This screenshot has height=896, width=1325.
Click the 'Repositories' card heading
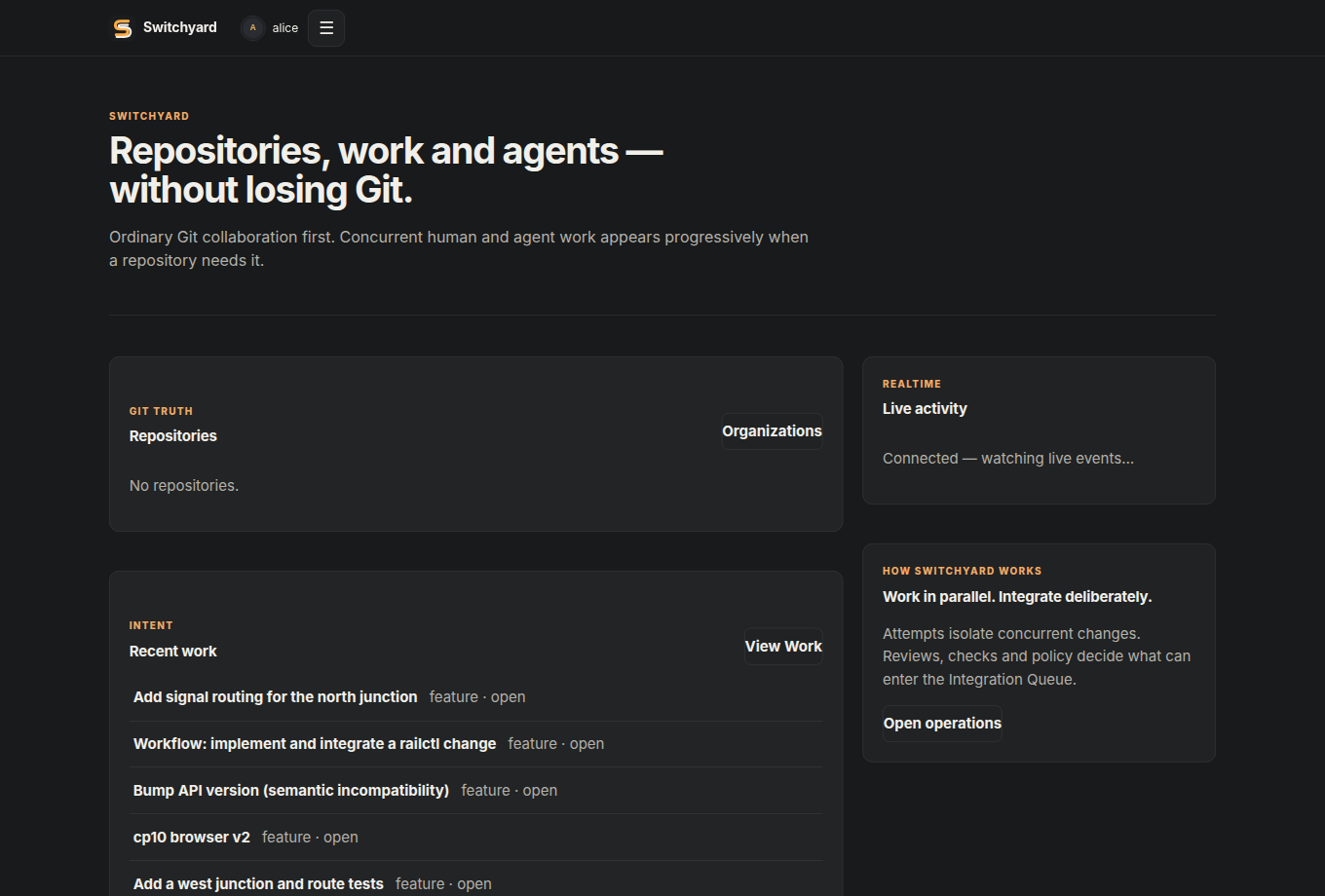[x=173, y=436]
